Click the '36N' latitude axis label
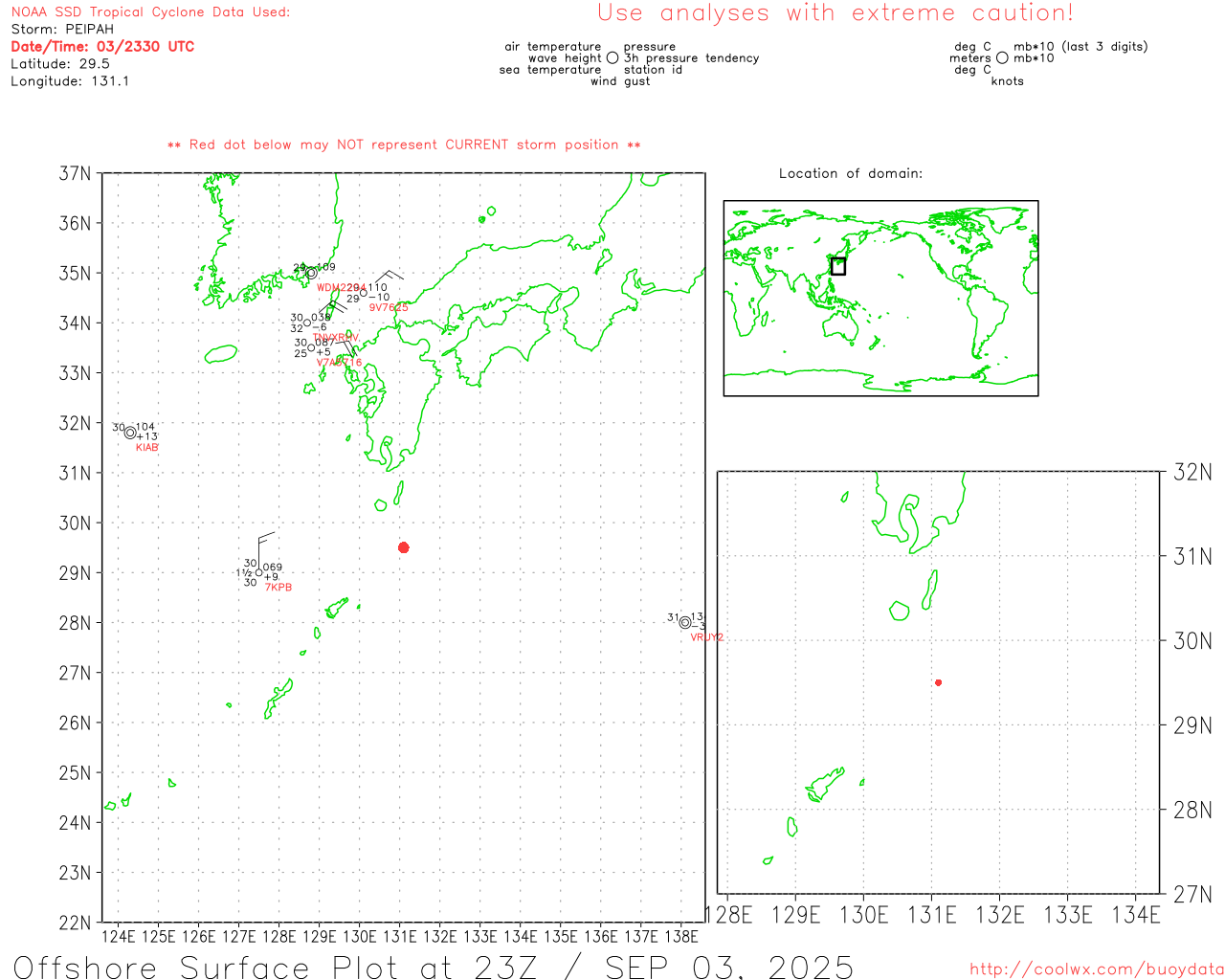1225x980 pixels. (x=76, y=224)
